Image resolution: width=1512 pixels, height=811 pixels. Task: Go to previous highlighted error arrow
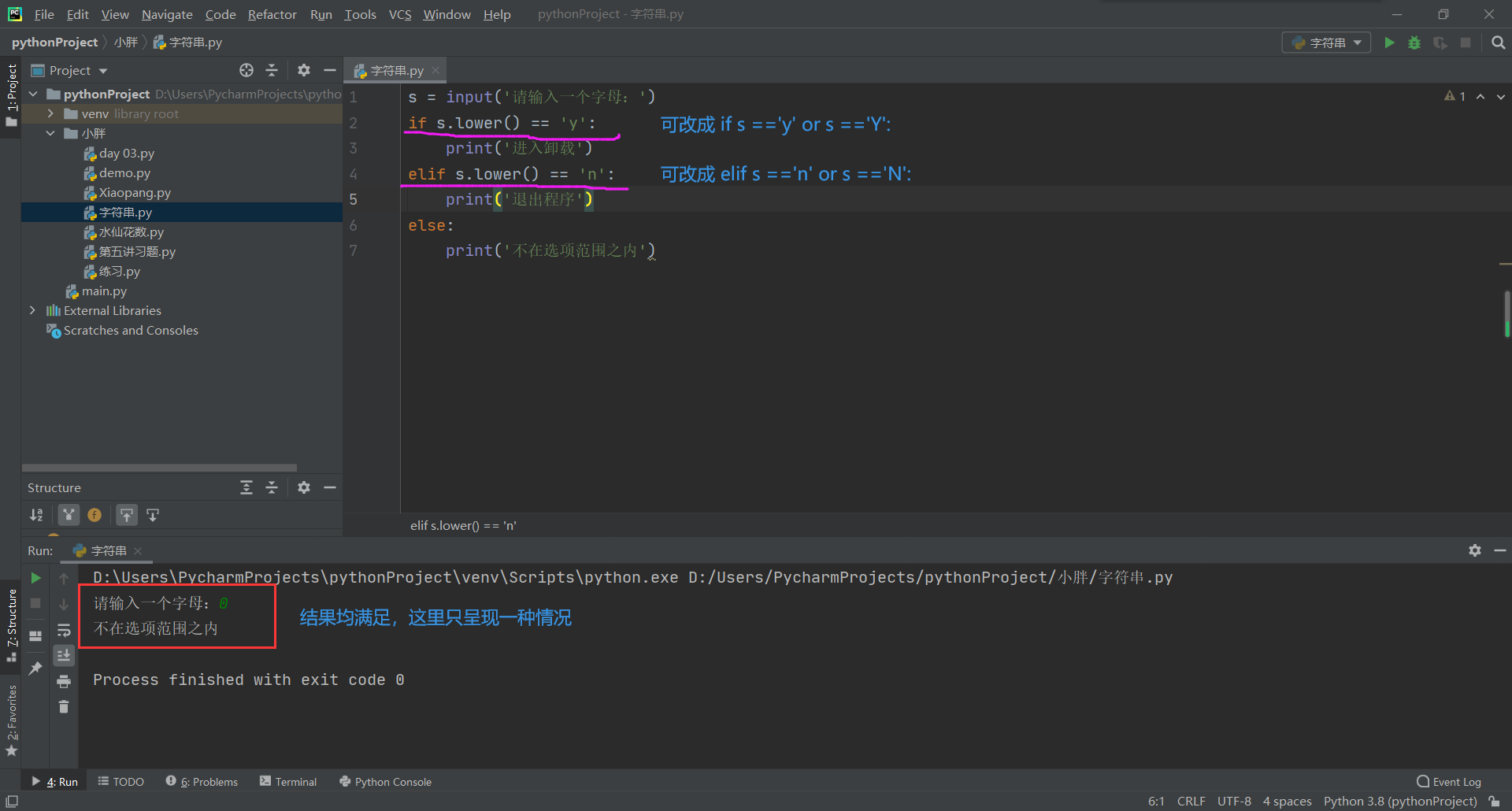(x=1480, y=96)
